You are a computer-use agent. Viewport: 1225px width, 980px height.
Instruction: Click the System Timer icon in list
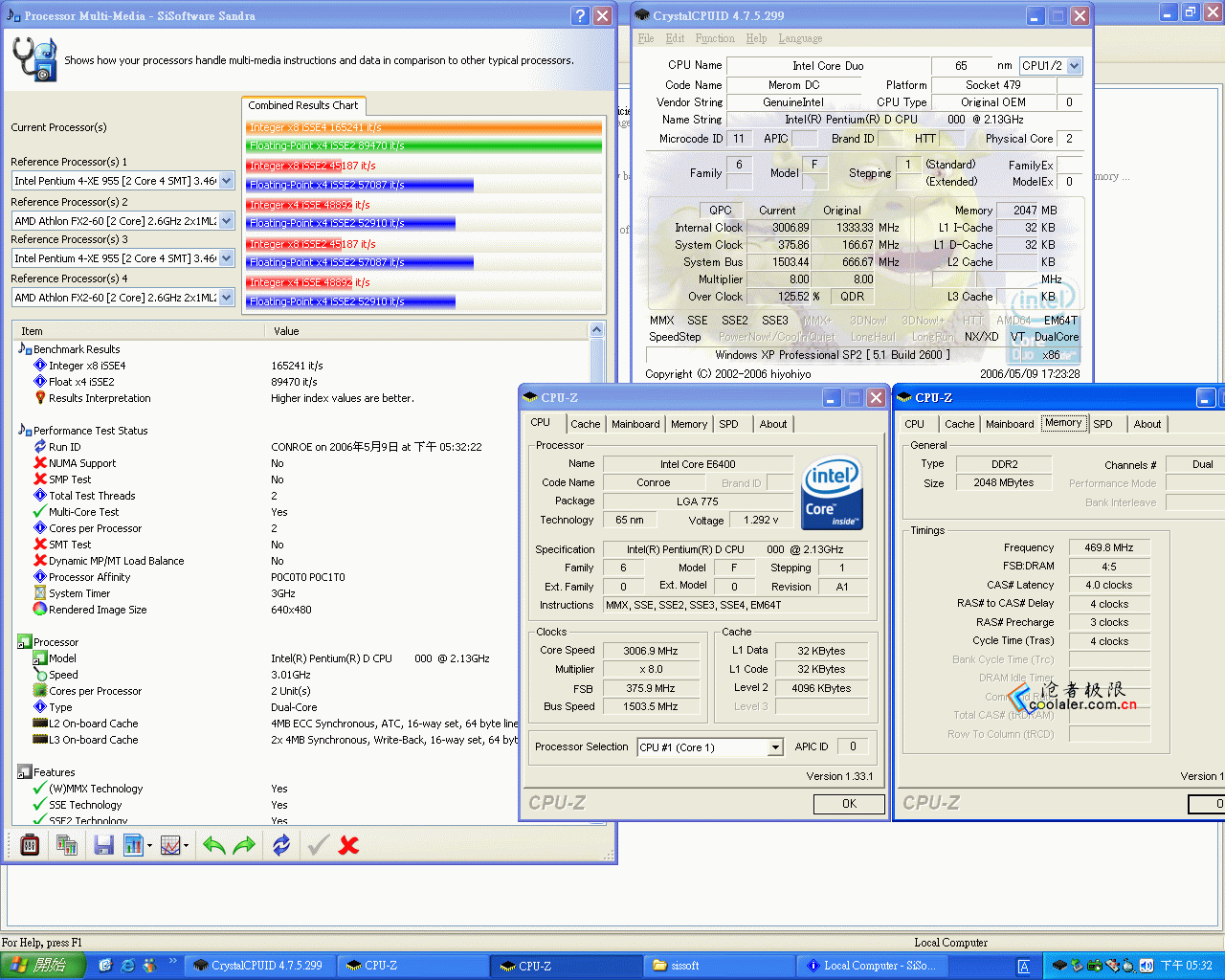pos(40,593)
